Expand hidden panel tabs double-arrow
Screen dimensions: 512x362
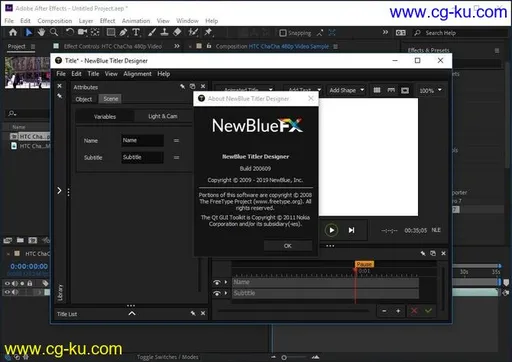pos(177,46)
